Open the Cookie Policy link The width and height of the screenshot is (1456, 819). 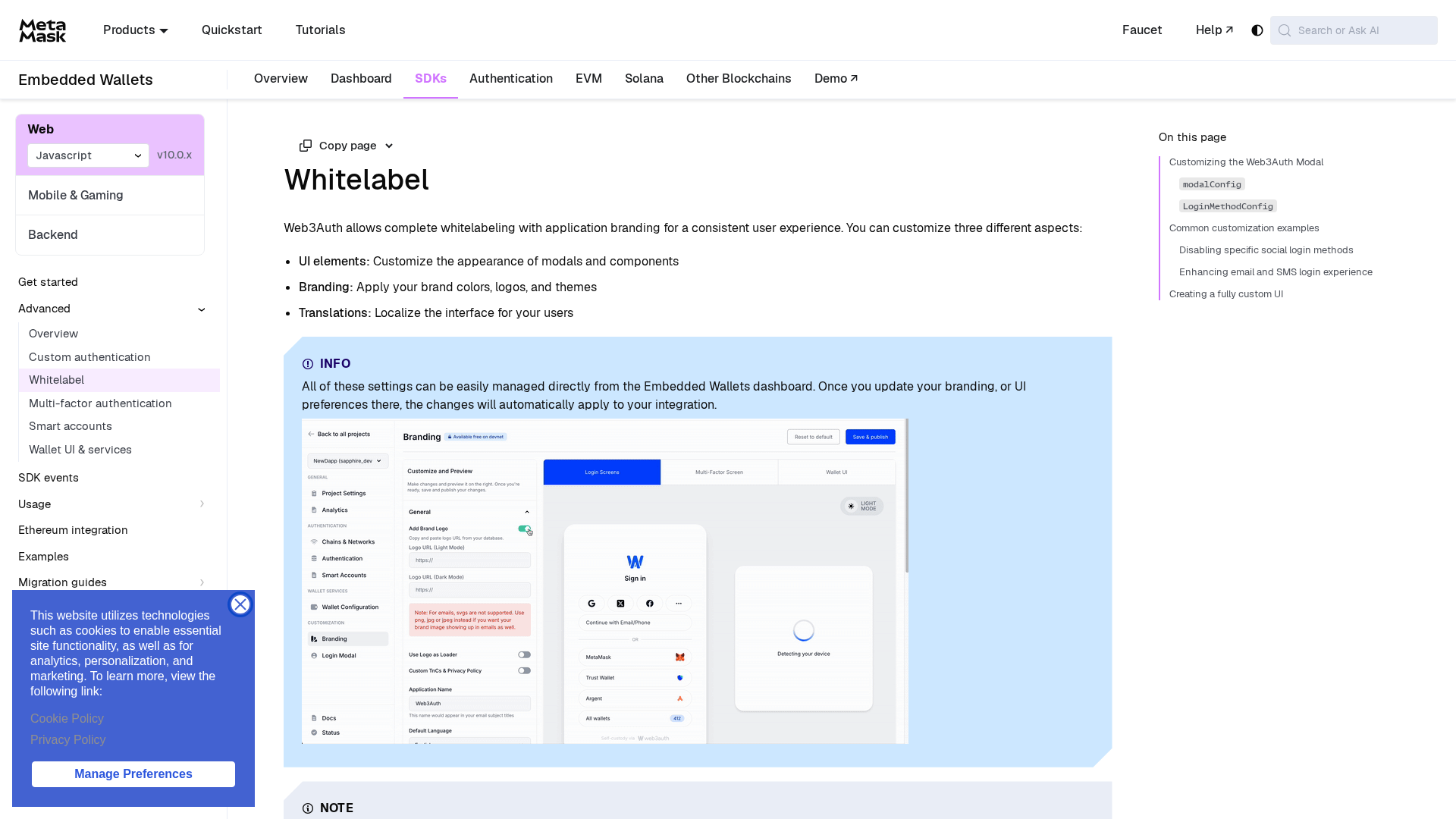(x=67, y=719)
